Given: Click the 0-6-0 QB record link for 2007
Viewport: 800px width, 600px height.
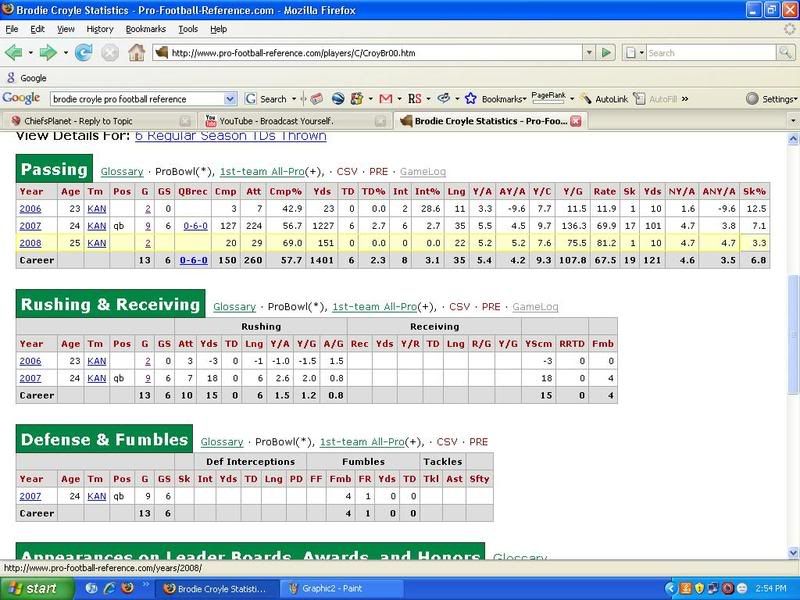Looking at the screenshot, I should click(195, 226).
